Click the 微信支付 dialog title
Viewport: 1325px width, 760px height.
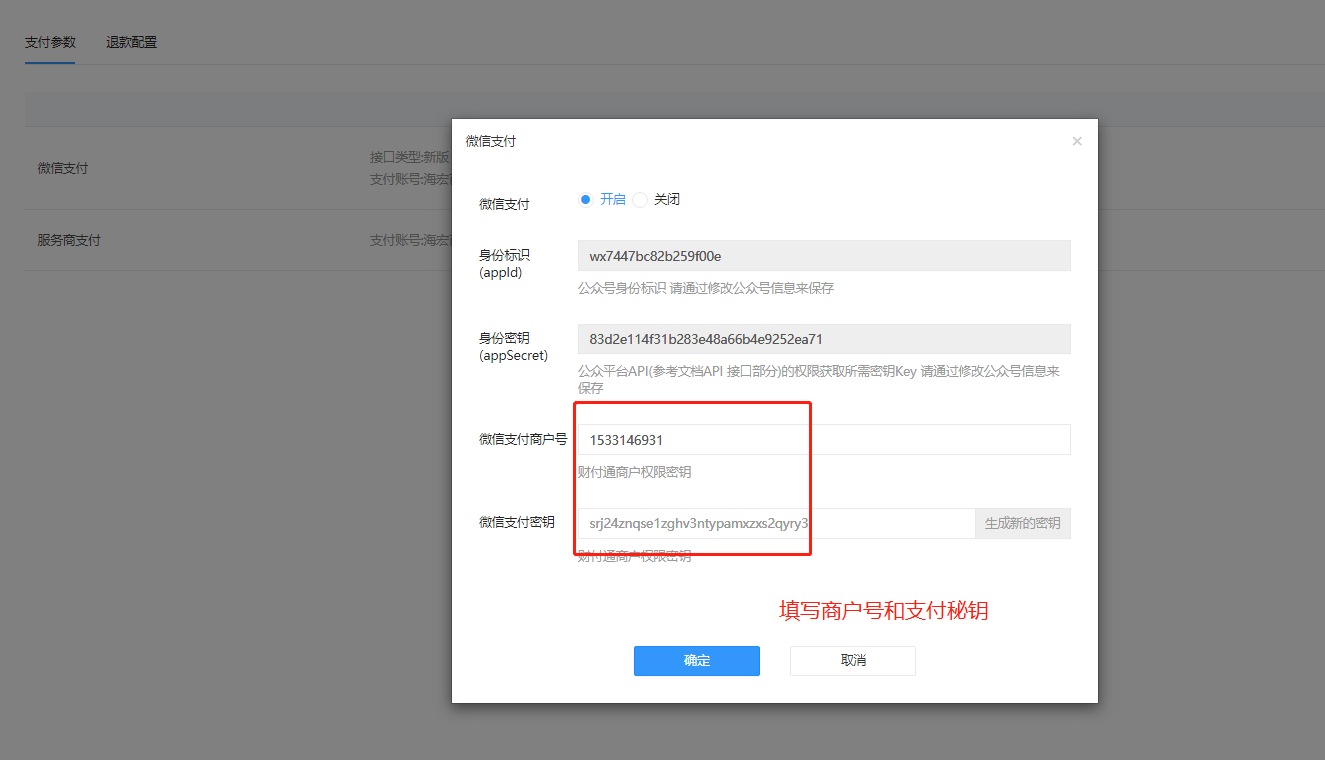[491, 141]
